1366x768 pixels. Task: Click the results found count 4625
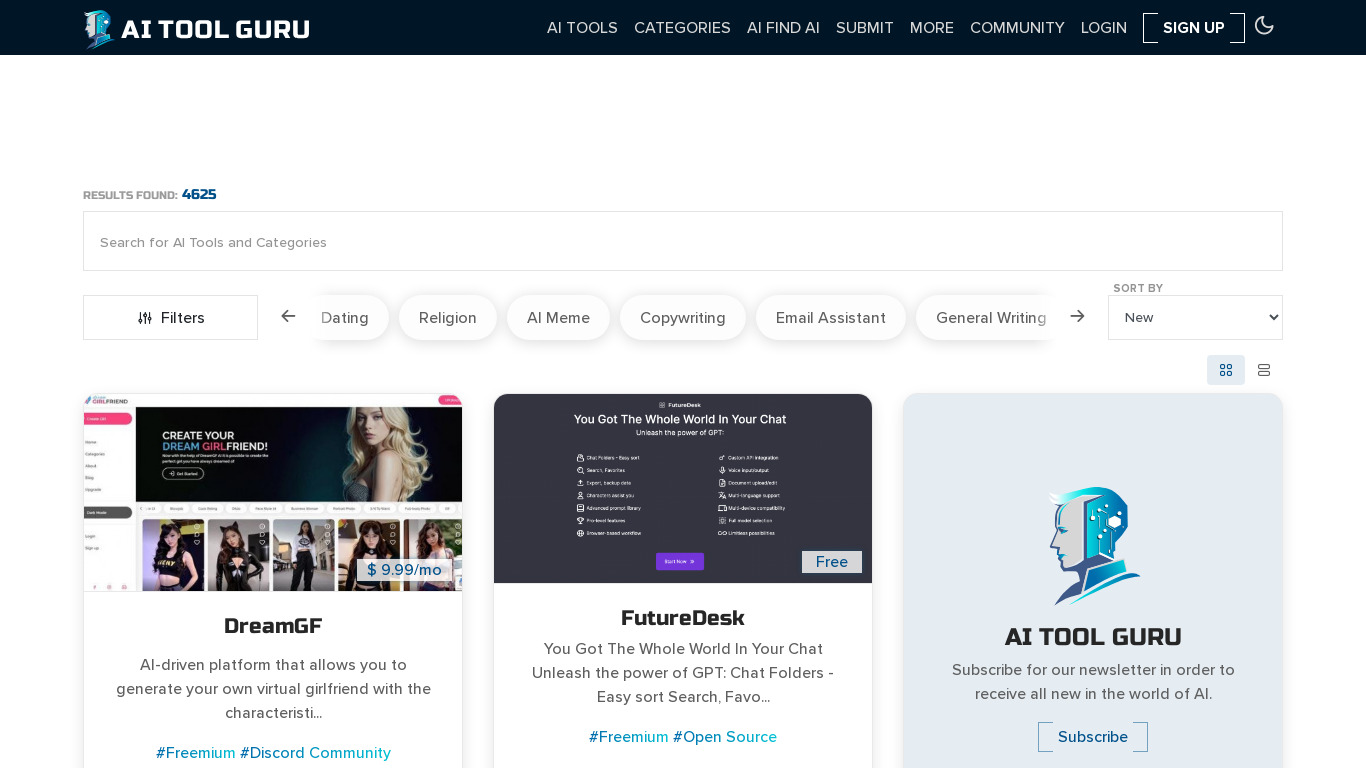click(x=199, y=194)
